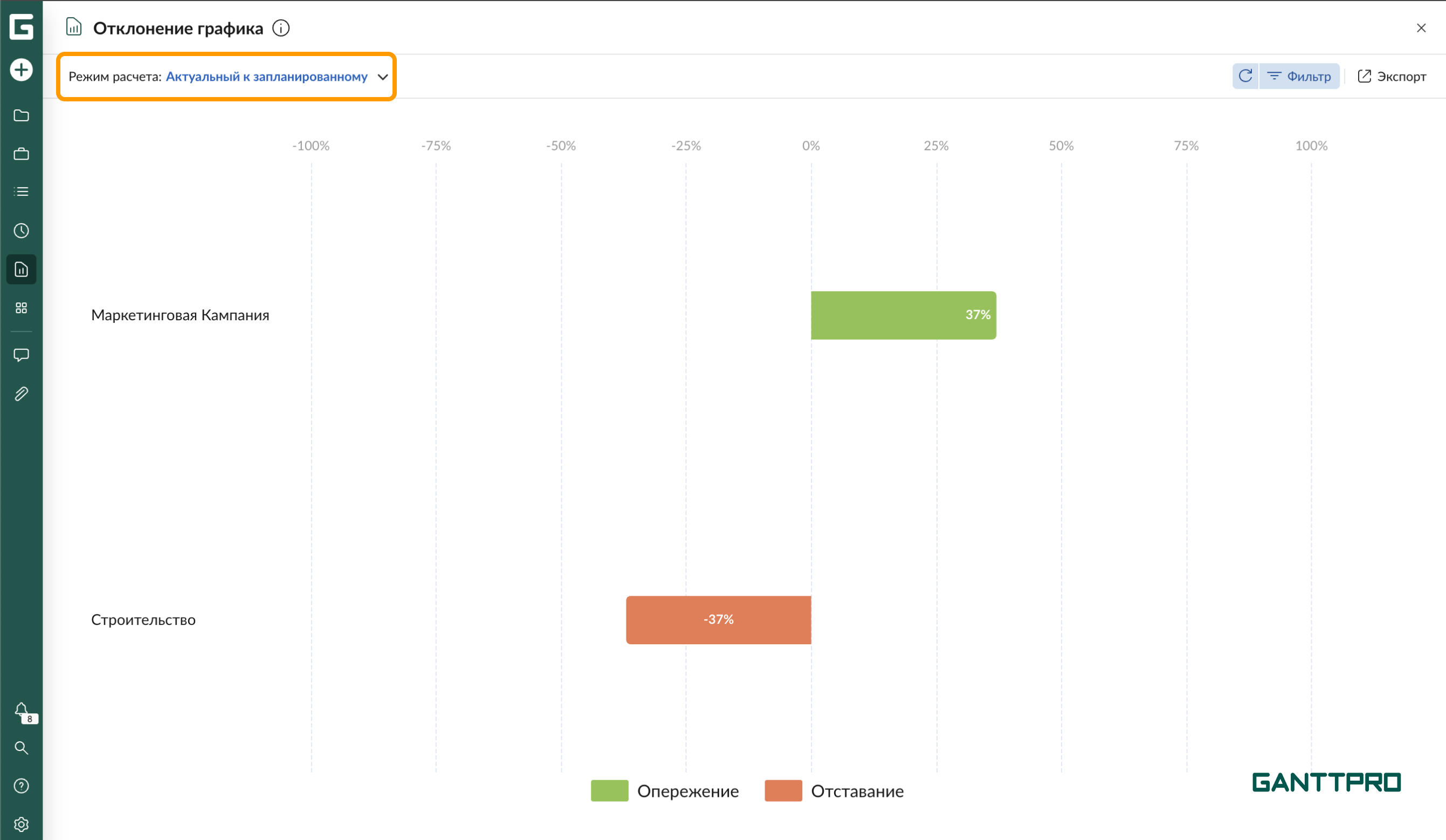This screenshot has width=1446, height=840.
Task: Open the time log clock icon
Action: (21, 231)
